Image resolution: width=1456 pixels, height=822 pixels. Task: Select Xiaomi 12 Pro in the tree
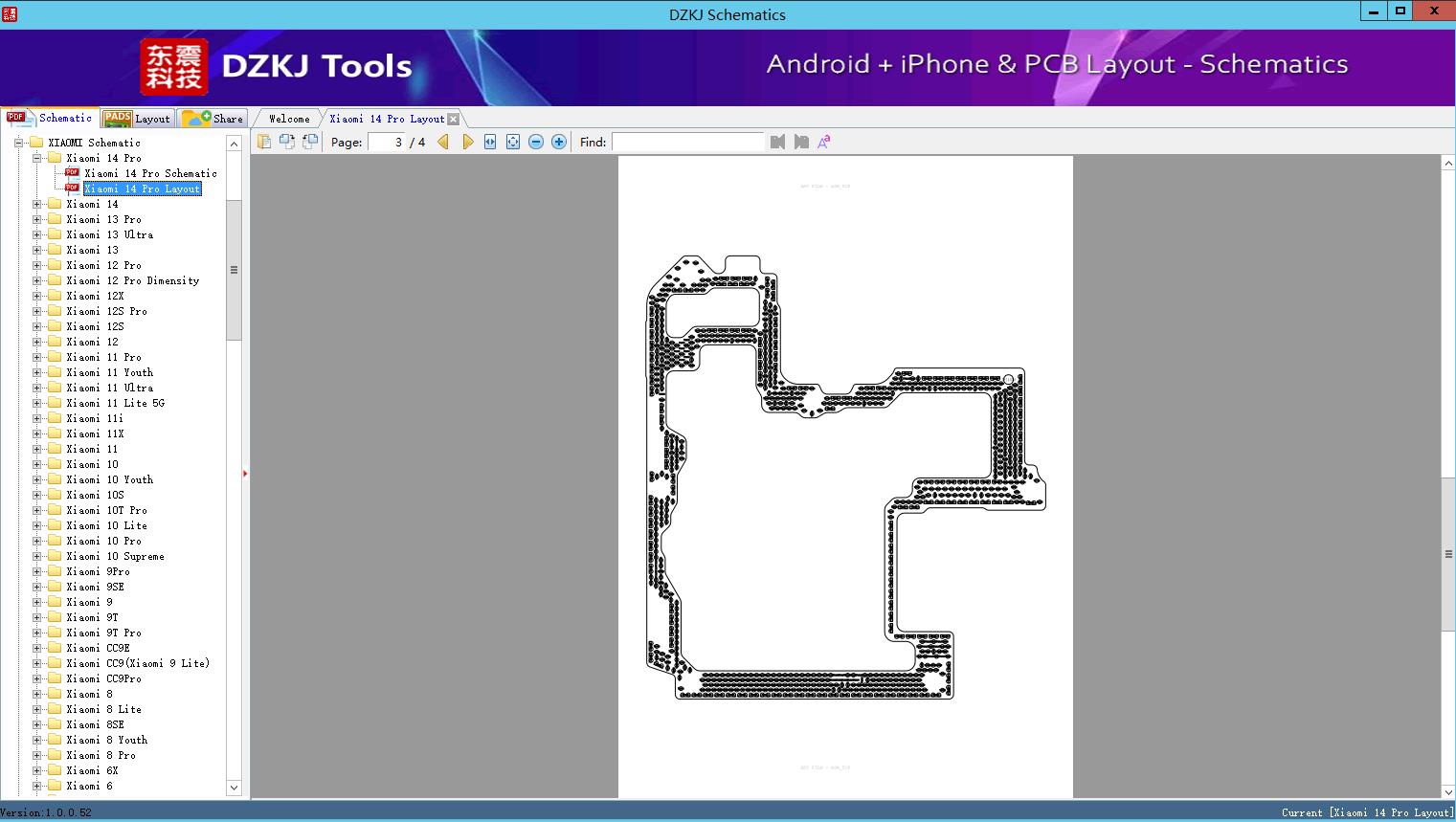104,265
